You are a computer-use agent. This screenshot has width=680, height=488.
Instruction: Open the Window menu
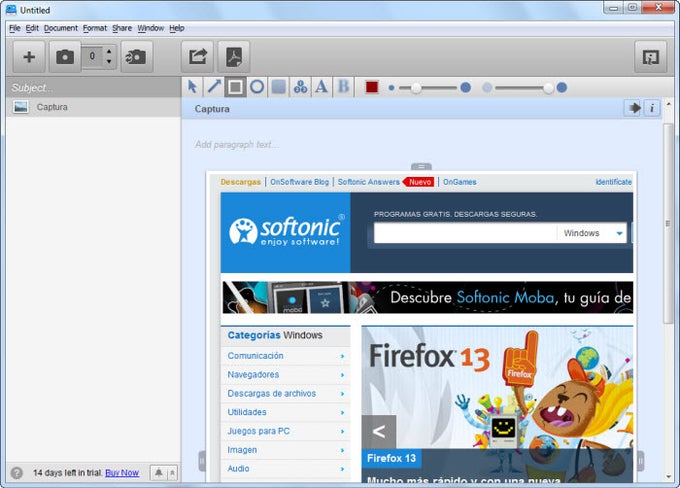(150, 28)
